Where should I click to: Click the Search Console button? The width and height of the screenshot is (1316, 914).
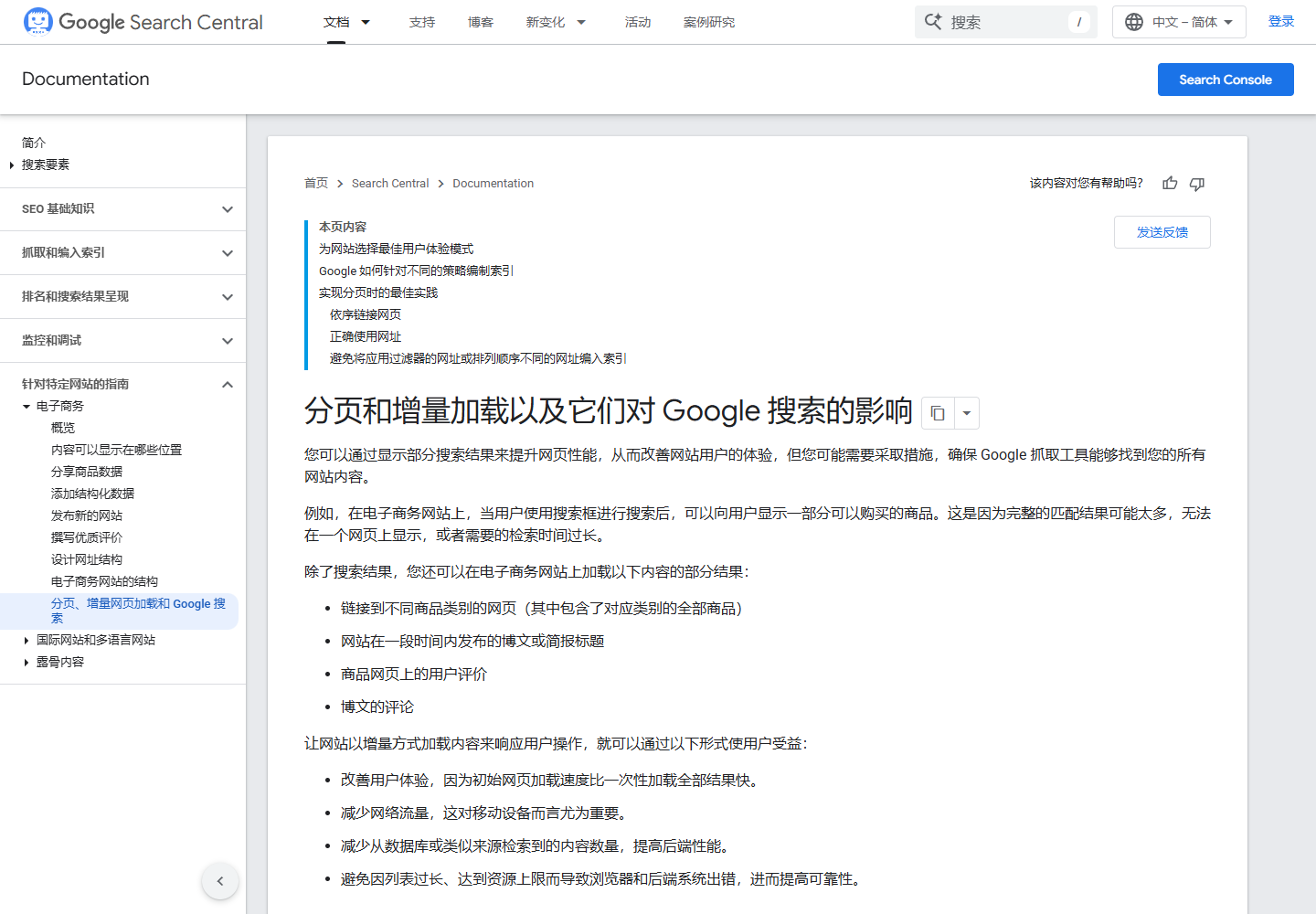(1226, 80)
